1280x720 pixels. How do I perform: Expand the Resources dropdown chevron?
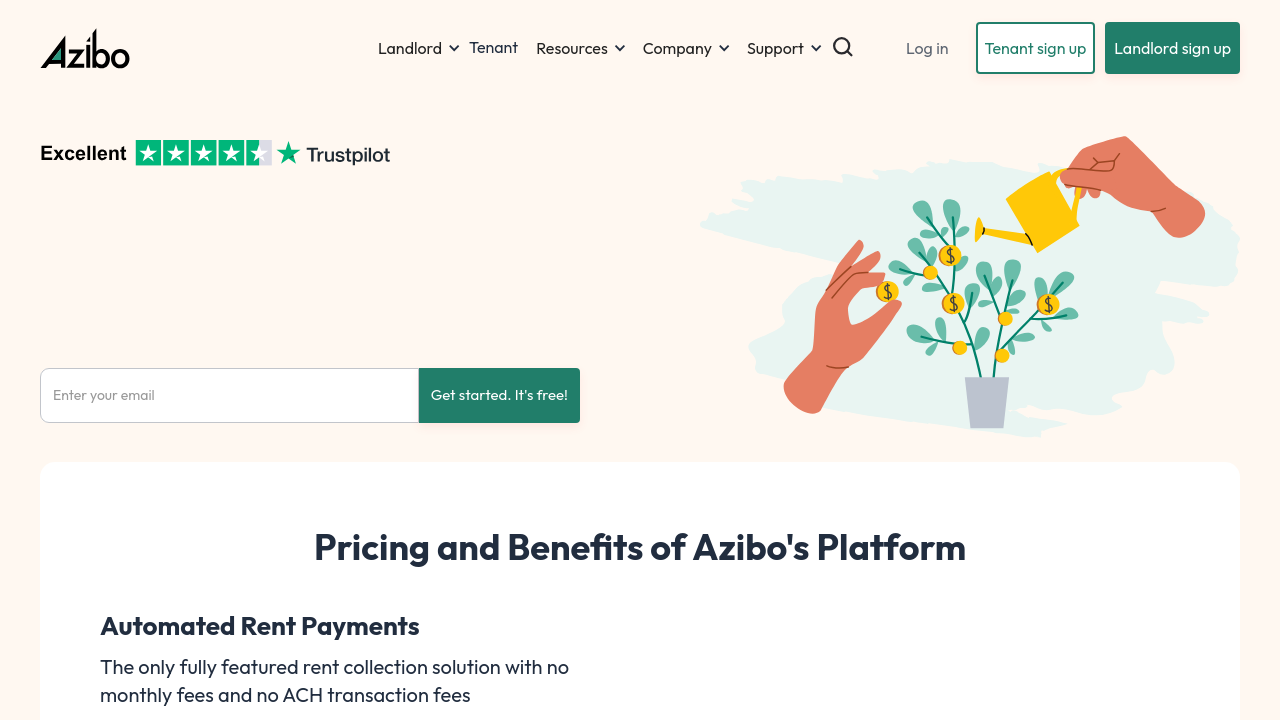point(620,48)
